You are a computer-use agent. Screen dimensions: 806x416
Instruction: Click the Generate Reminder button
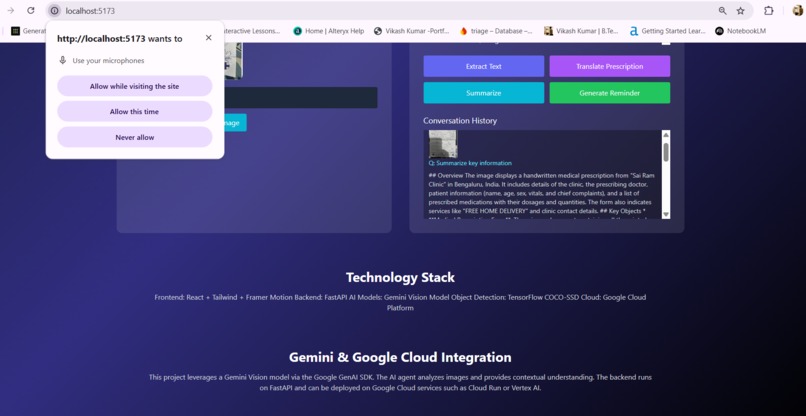pos(610,93)
